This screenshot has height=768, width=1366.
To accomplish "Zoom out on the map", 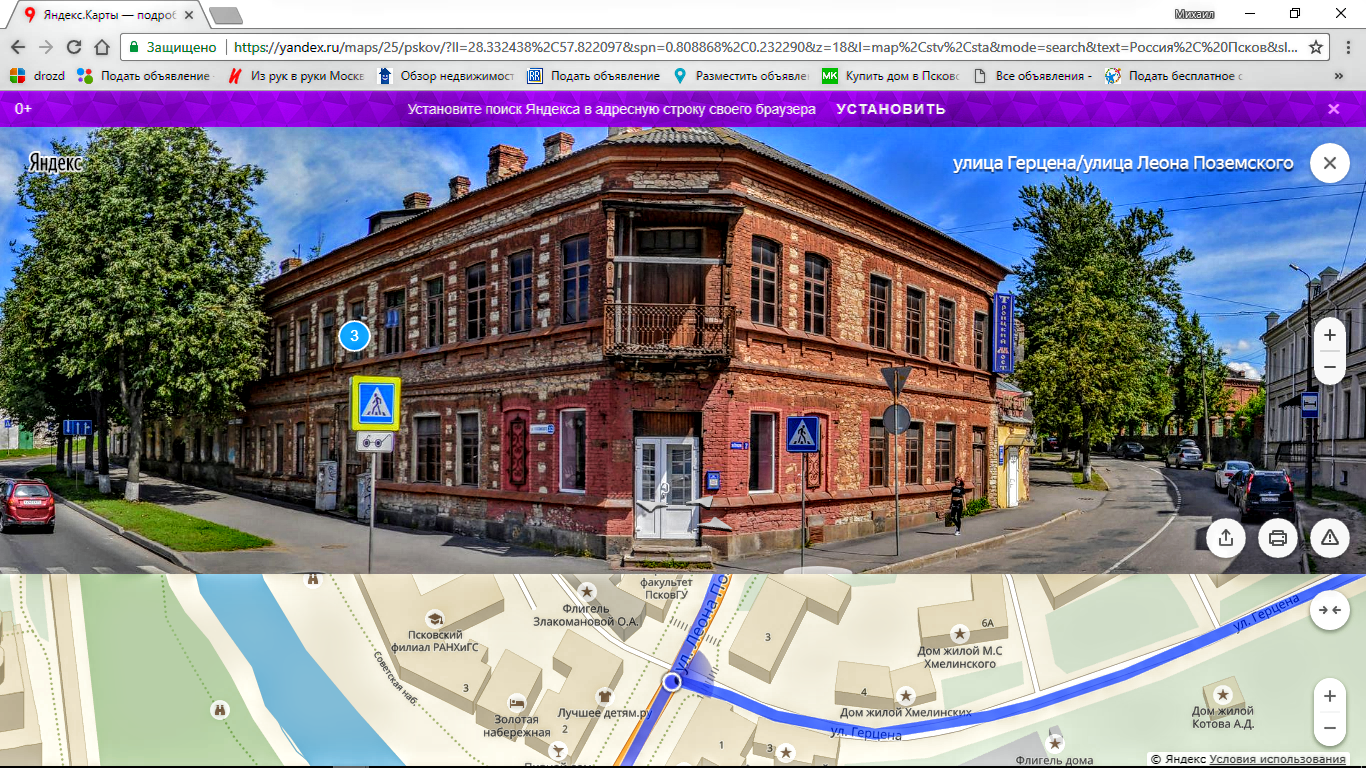I will pyautogui.click(x=1329, y=728).
